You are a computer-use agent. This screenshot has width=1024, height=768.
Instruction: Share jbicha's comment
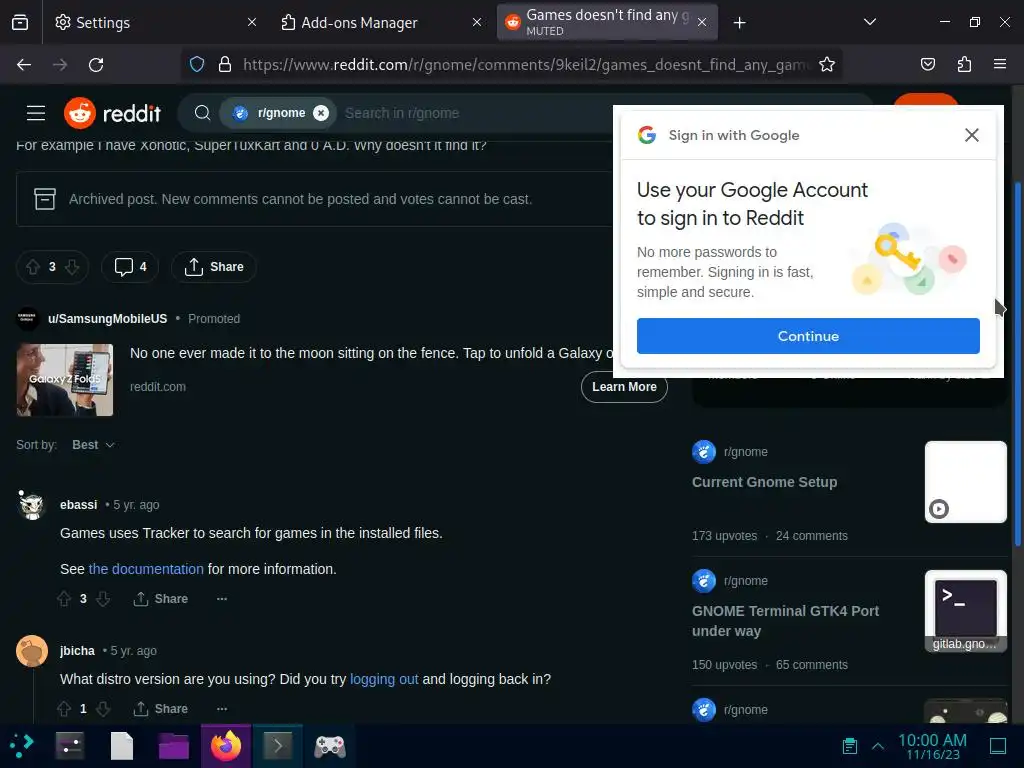[161, 709]
